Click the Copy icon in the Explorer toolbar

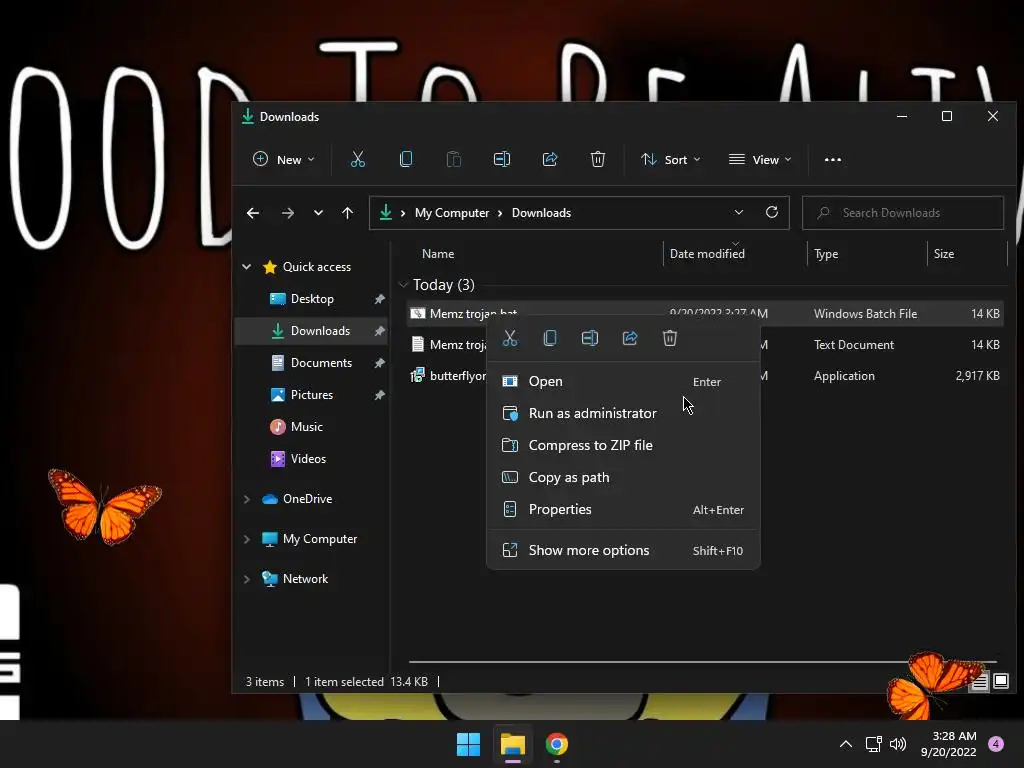pos(406,159)
